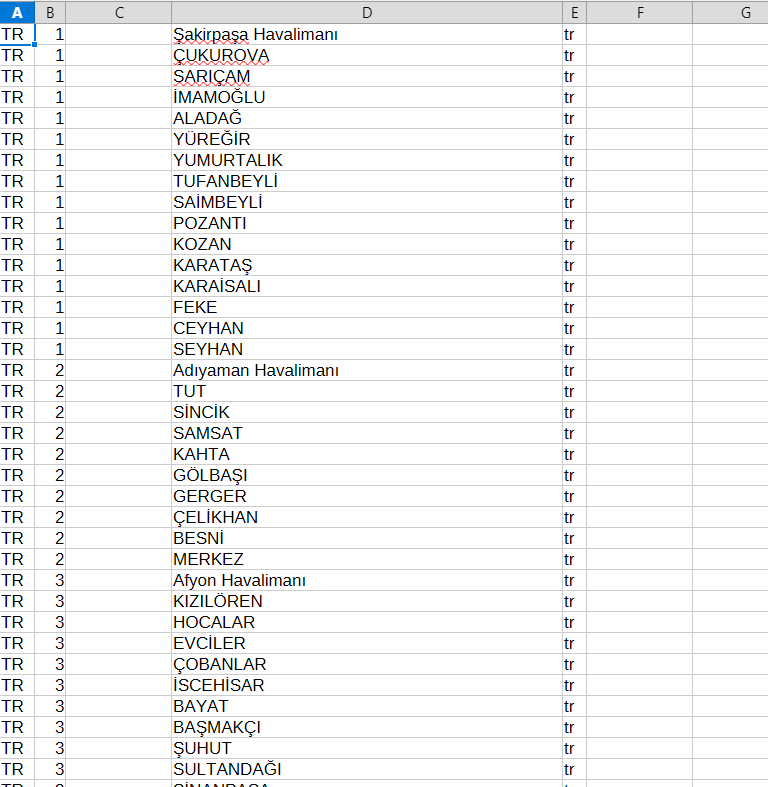
Task: Select the CEYHAN cell
Action: pos(367,328)
